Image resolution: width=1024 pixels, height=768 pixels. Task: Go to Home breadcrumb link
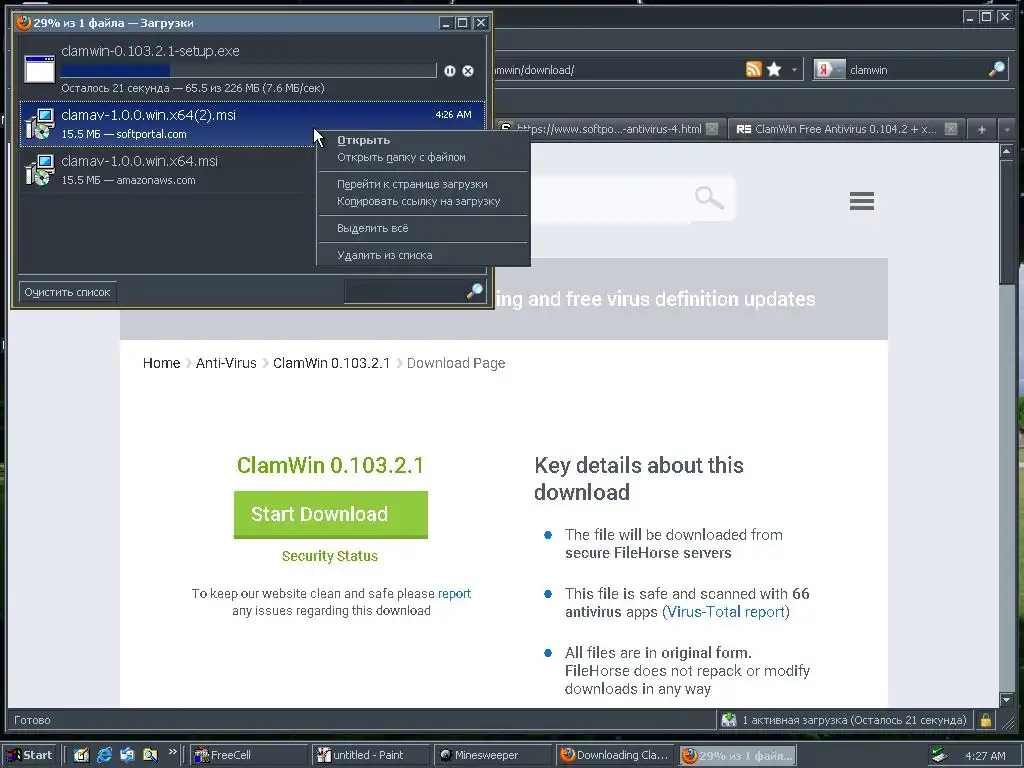coord(161,363)
